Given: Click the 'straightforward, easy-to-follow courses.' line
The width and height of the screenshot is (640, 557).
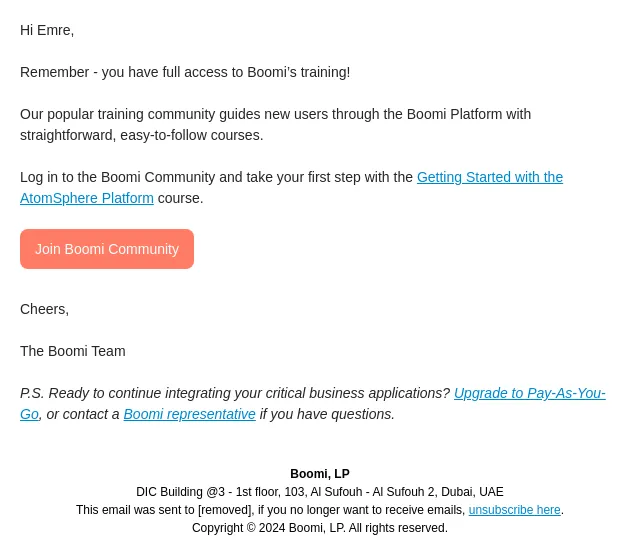Looking at the screenshot, I should point(142,135).
